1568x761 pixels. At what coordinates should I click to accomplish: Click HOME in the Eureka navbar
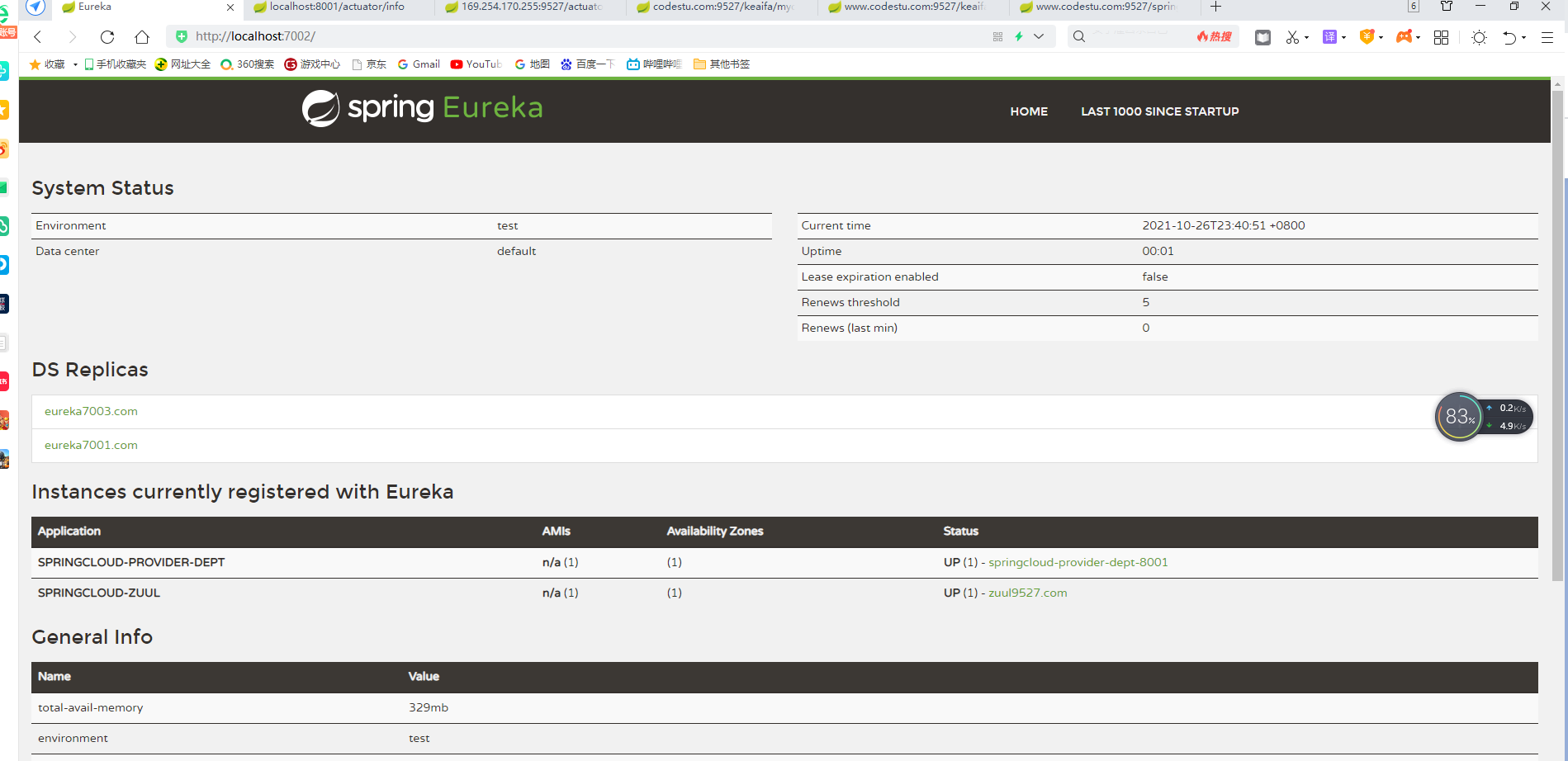(1029, 111)
